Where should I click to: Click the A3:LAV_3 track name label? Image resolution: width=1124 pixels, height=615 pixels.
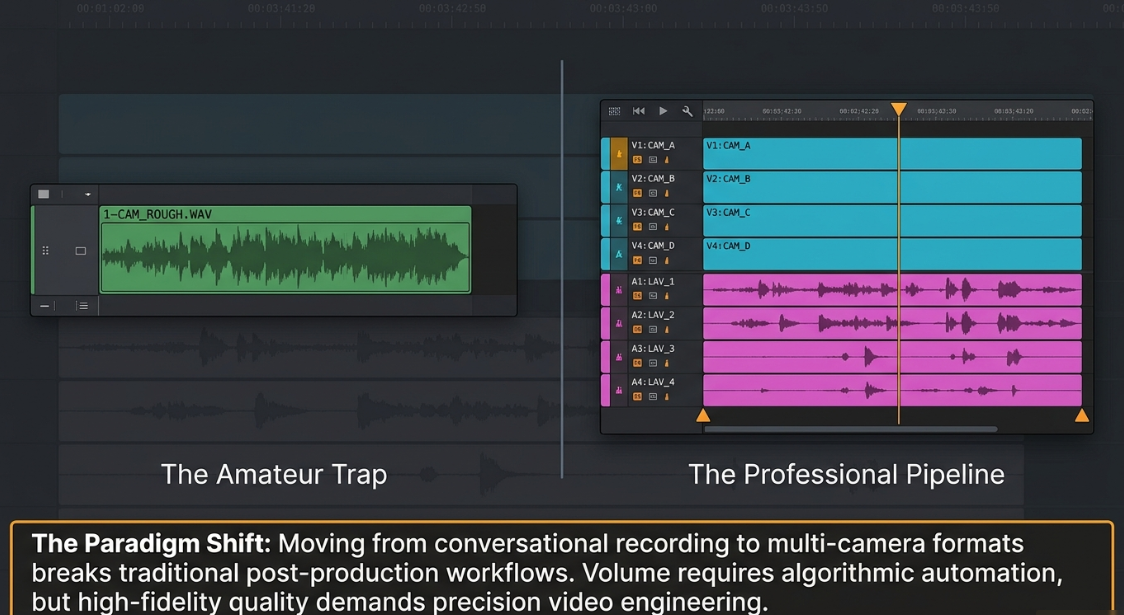click(653, 348)
